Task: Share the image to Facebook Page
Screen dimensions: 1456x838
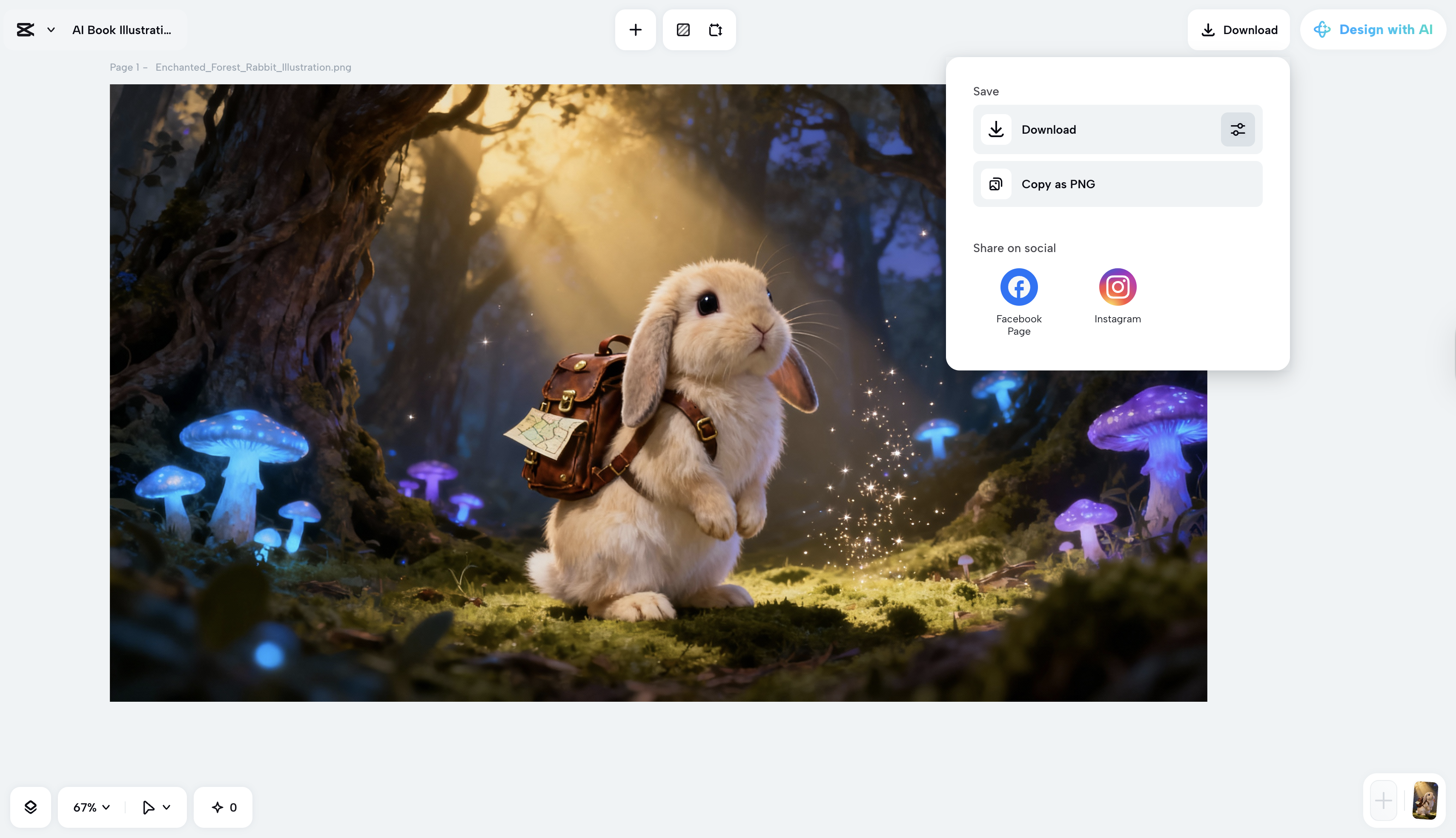Action: [1018, 286]
